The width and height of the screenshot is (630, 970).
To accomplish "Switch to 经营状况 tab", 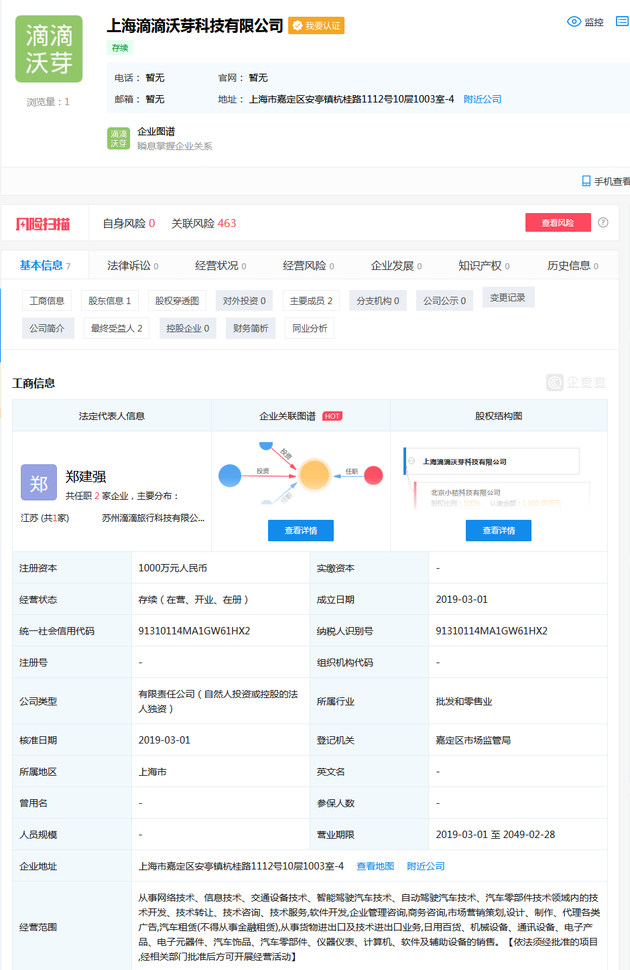I will coord(220,265).
